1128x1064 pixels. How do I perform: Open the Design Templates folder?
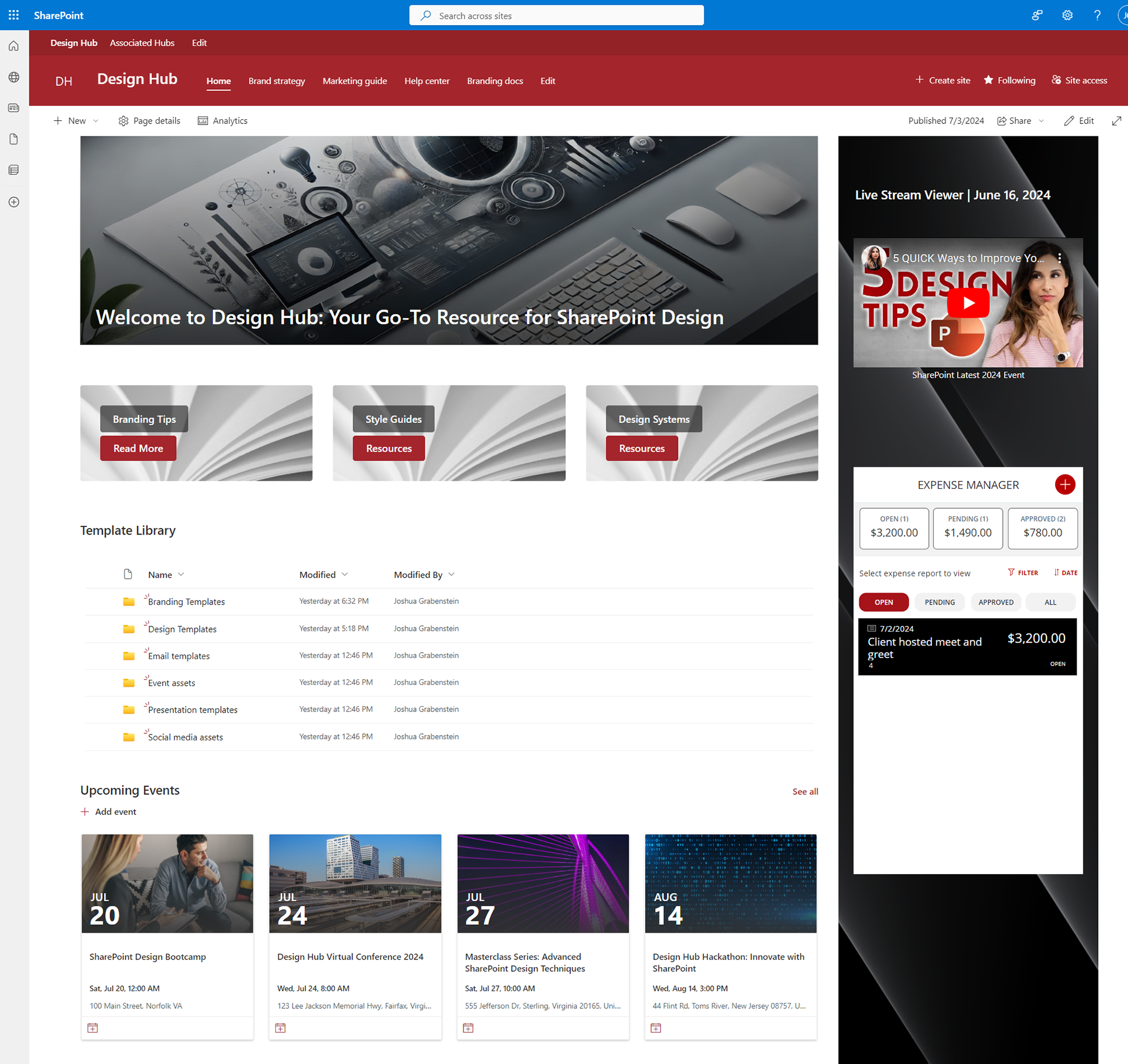point(182,629)
